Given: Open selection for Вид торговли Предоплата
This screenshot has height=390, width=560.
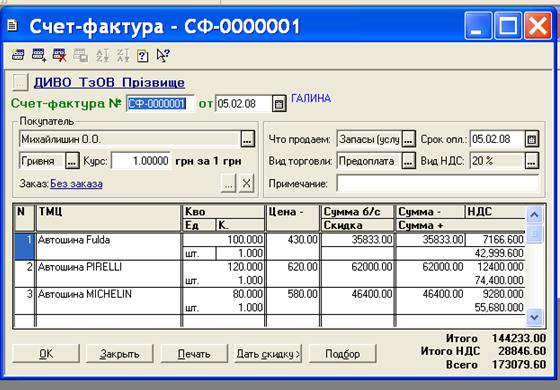Looking at the screenshot, I should [409, 161].
